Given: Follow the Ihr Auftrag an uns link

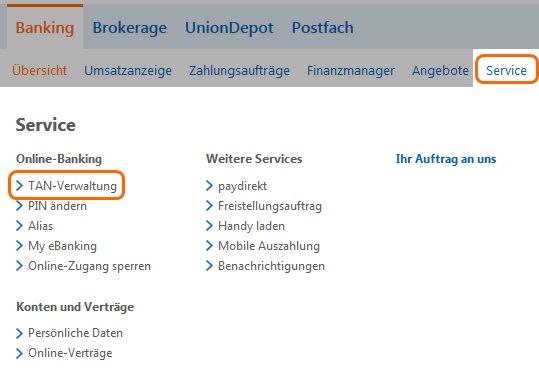Looking at the screenshot, I should tap(446, 159).
